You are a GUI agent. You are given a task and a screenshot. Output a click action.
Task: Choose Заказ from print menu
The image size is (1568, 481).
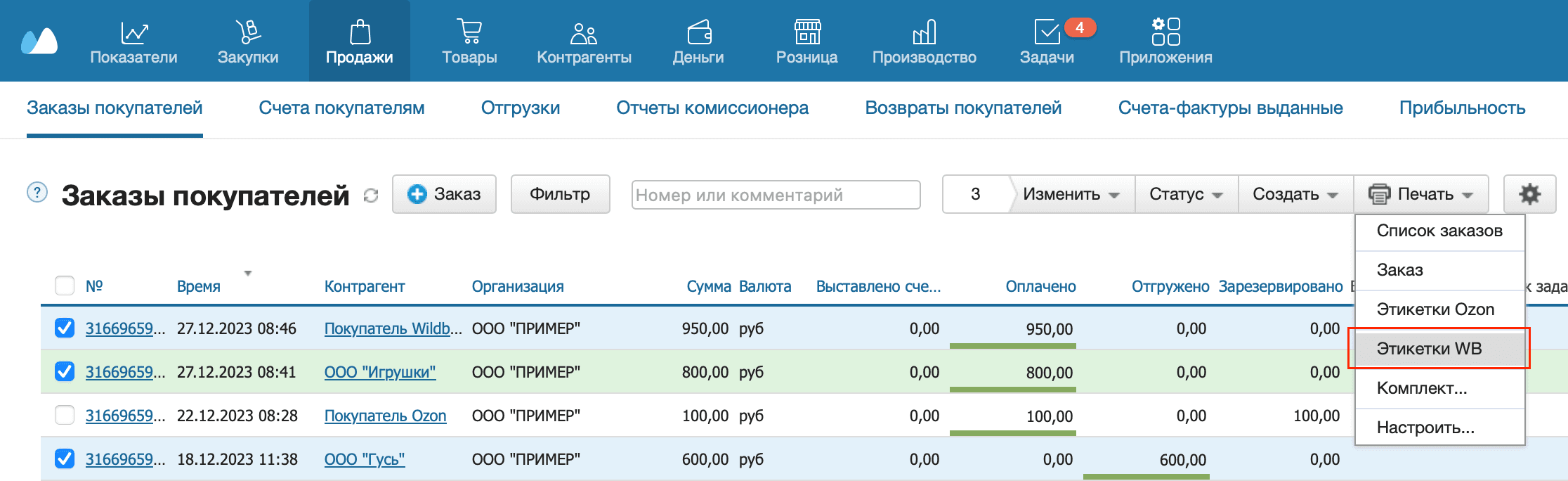[1440, 270]
